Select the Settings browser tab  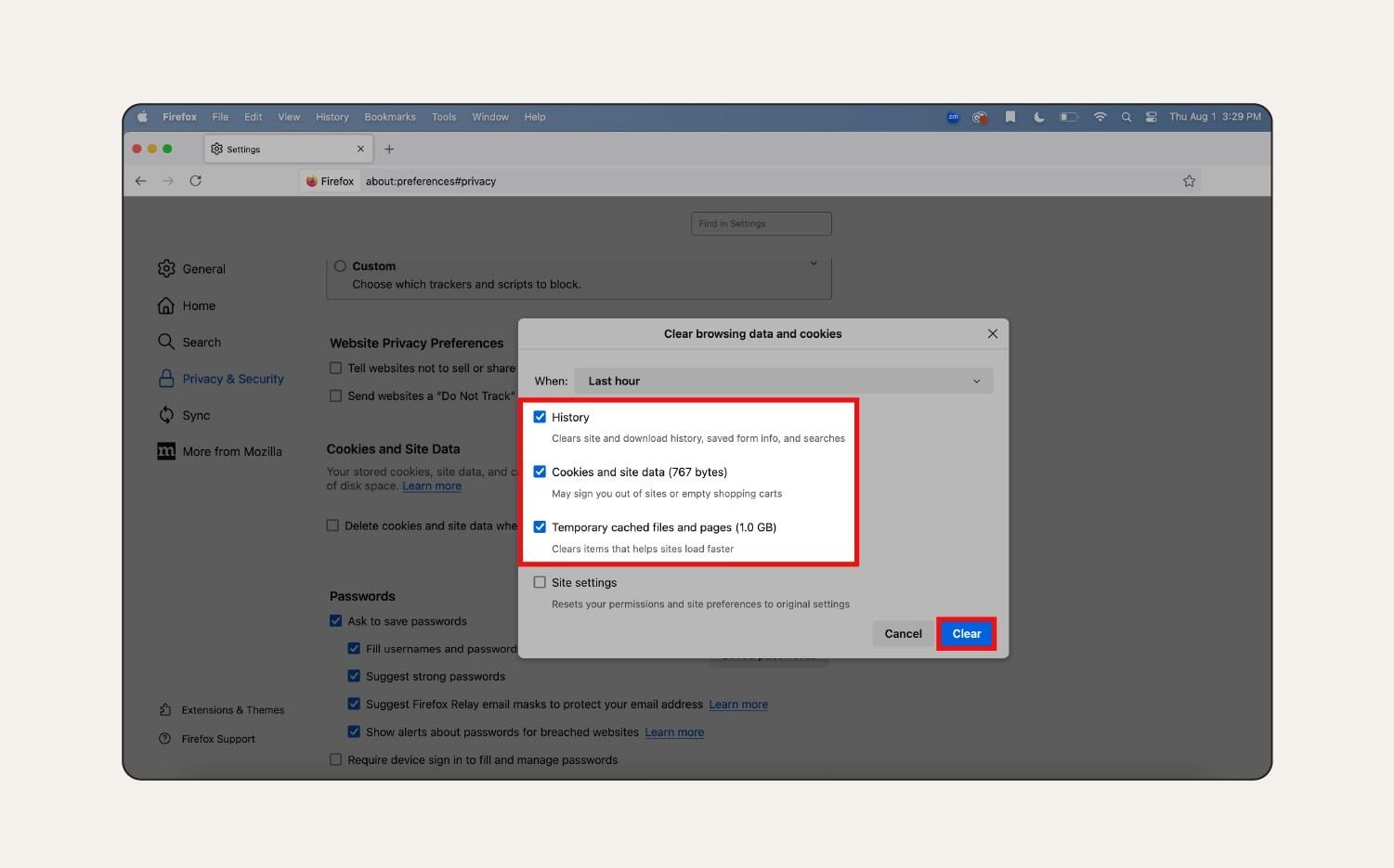pos(288,149)
